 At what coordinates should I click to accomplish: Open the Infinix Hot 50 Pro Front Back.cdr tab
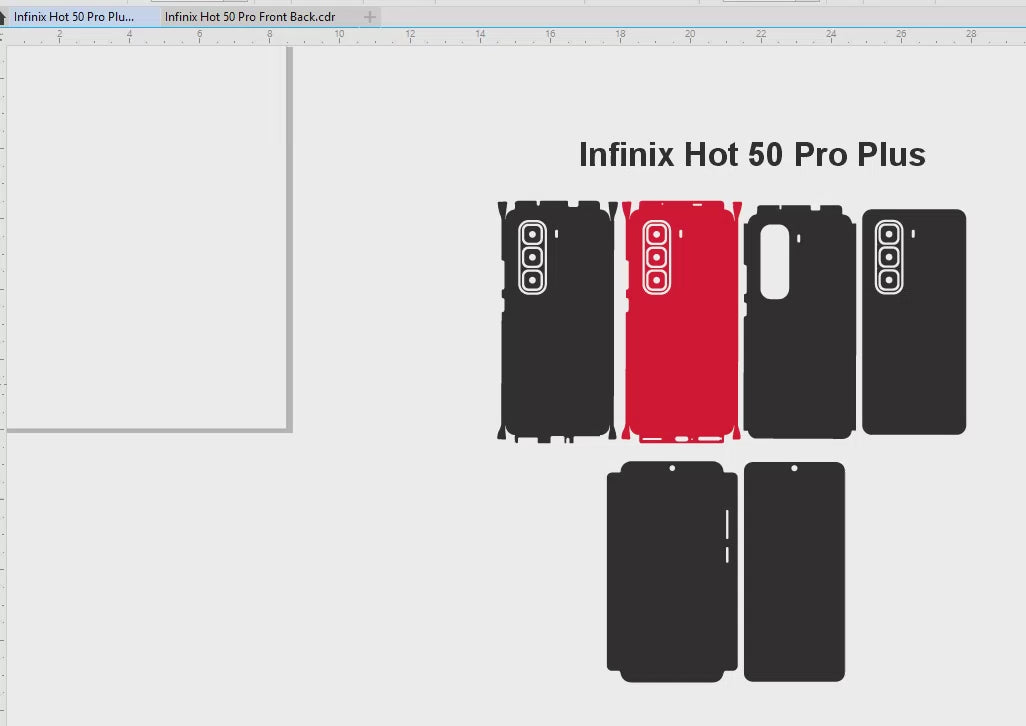pyautogui.click(x=249, y=17)
